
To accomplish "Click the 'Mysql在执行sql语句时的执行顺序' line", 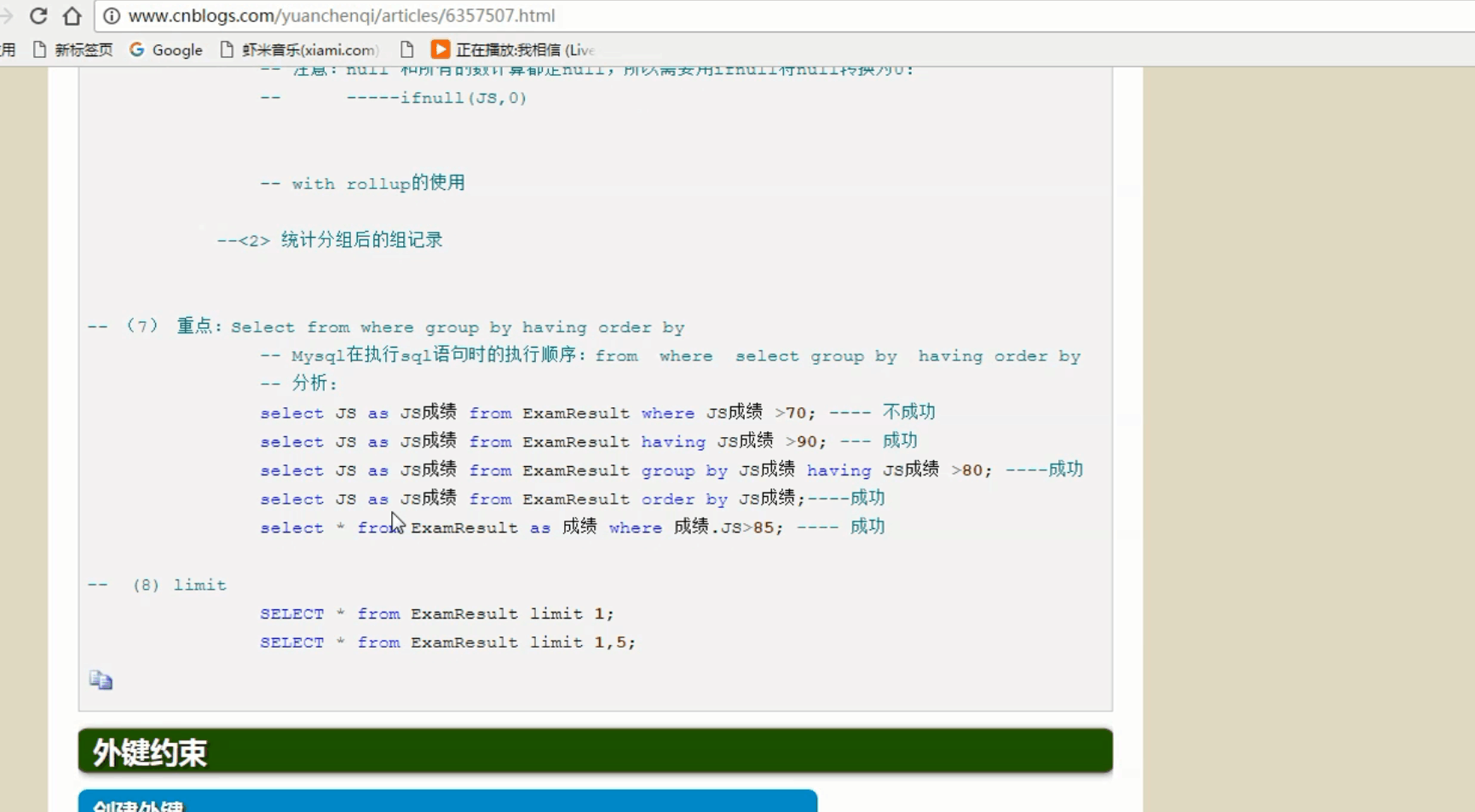I will point(670,355).
